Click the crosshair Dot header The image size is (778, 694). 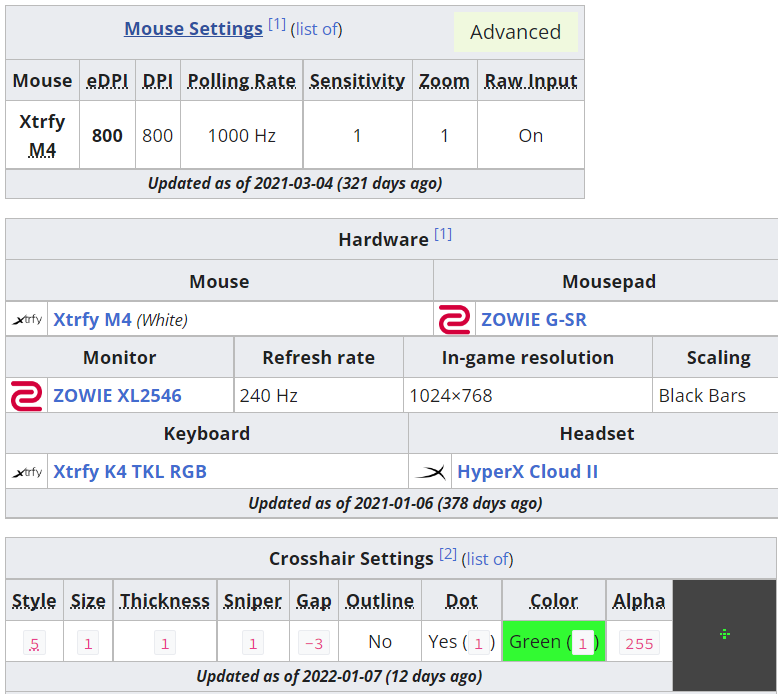coord(461,601)
